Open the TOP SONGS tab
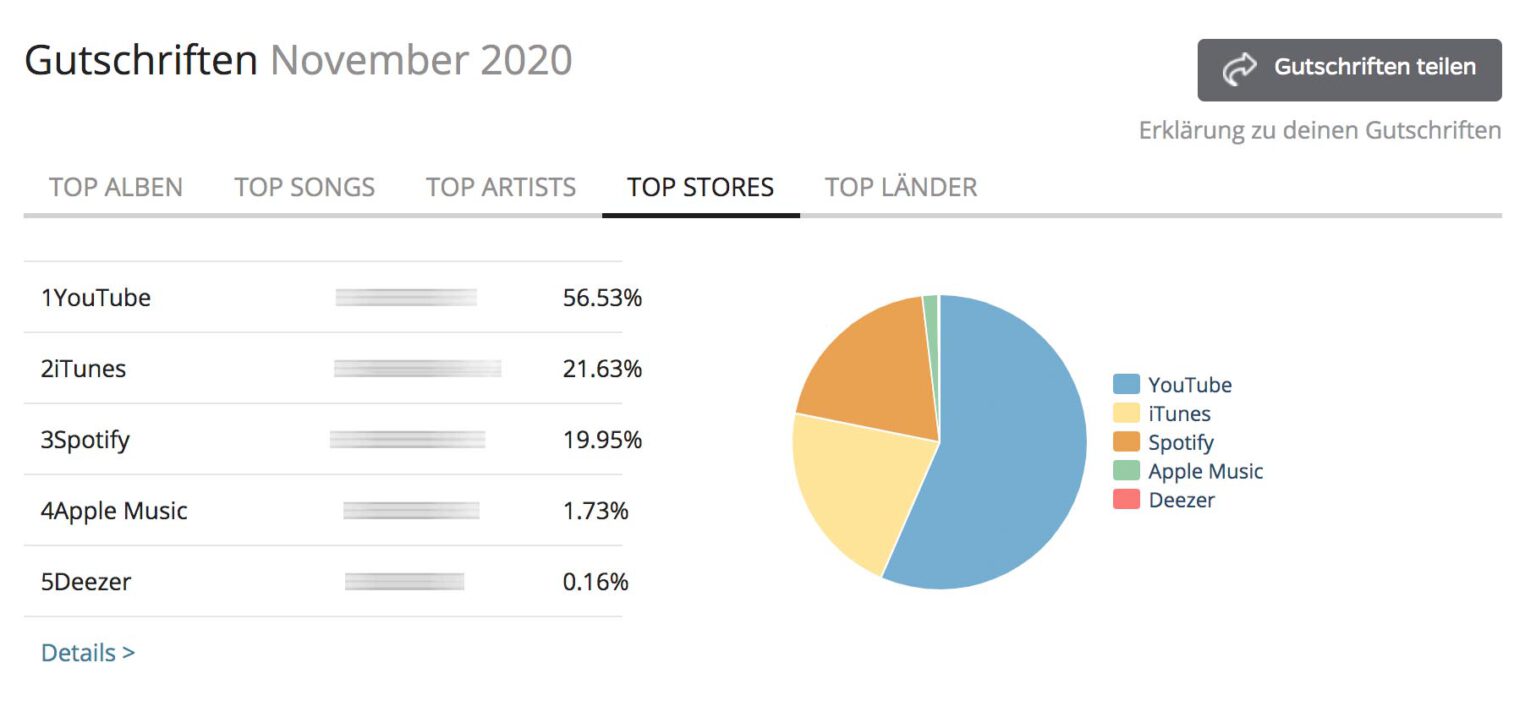The height and width of the screenshot is (712, 1536). tap(304, 187)
